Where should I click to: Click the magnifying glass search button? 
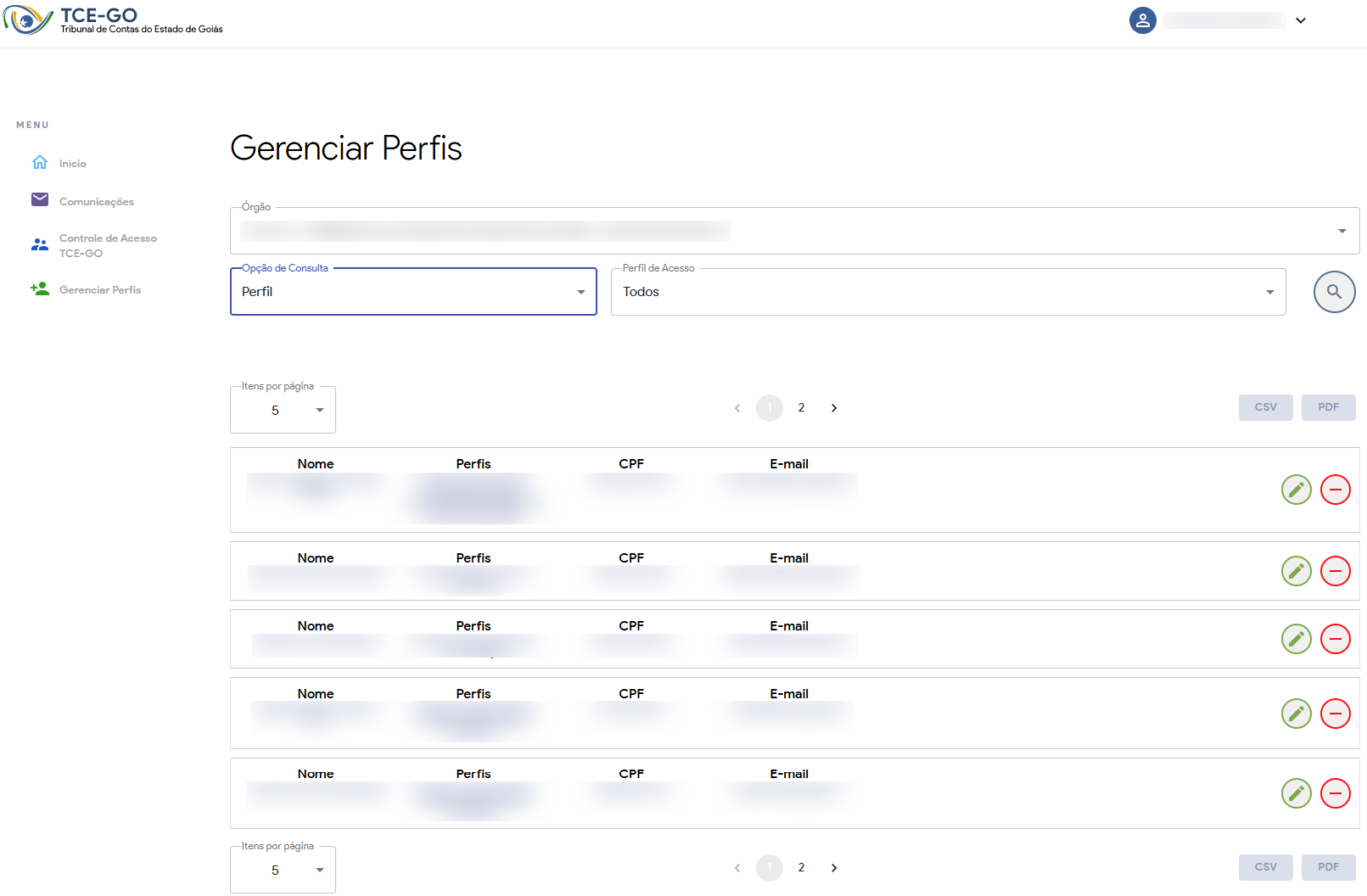(1334, 292)
